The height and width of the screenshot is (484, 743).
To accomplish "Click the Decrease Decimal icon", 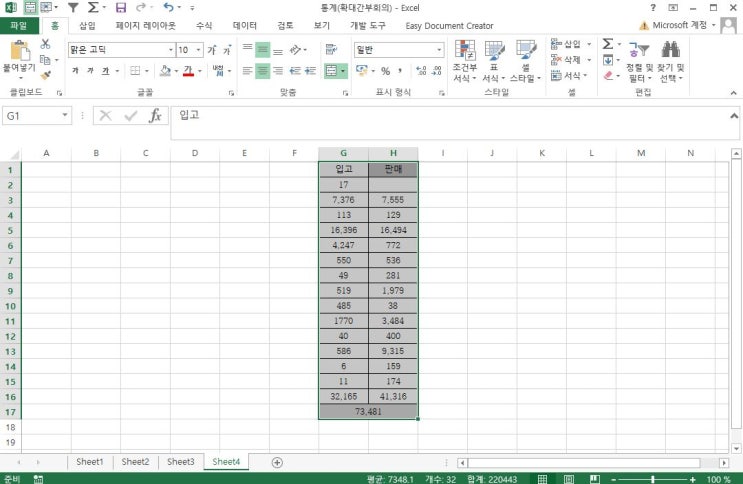I will [x=436, y=71].
